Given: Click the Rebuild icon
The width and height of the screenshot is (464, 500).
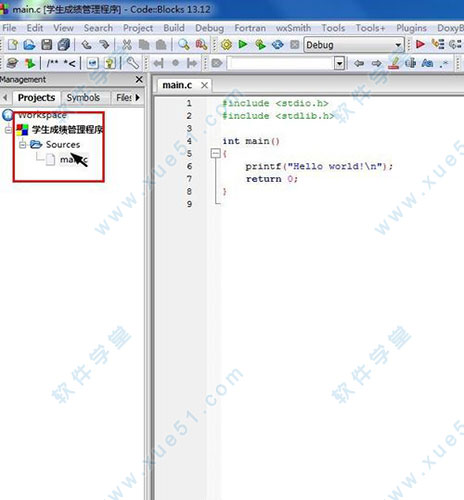Looking at the screenshot, I should [x=277, y=45].
